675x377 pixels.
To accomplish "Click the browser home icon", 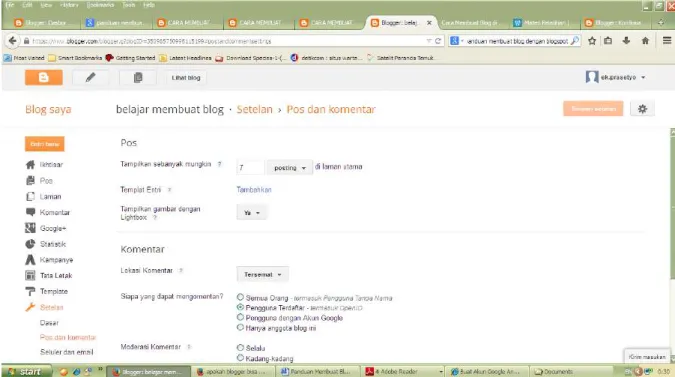I will pyautogui.click(x=645, y=41).
